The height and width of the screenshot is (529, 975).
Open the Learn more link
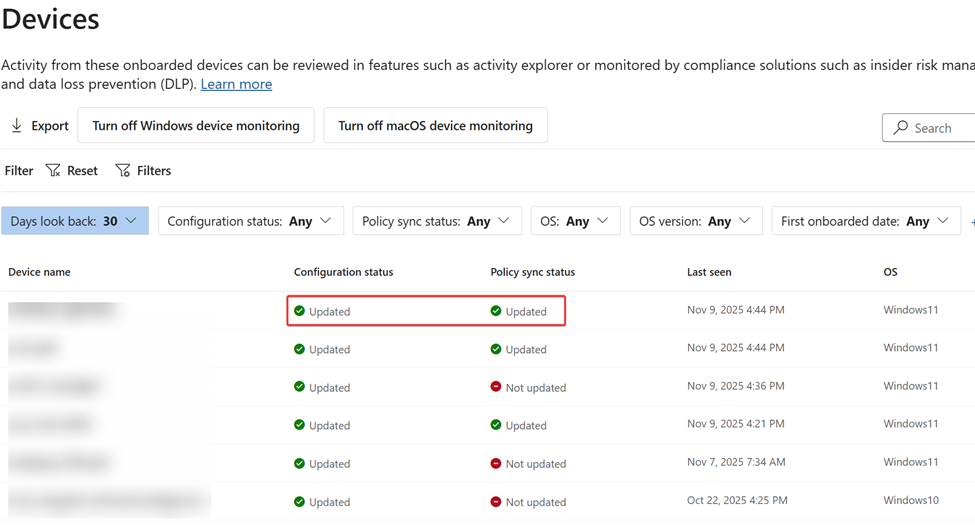[236, 84]
